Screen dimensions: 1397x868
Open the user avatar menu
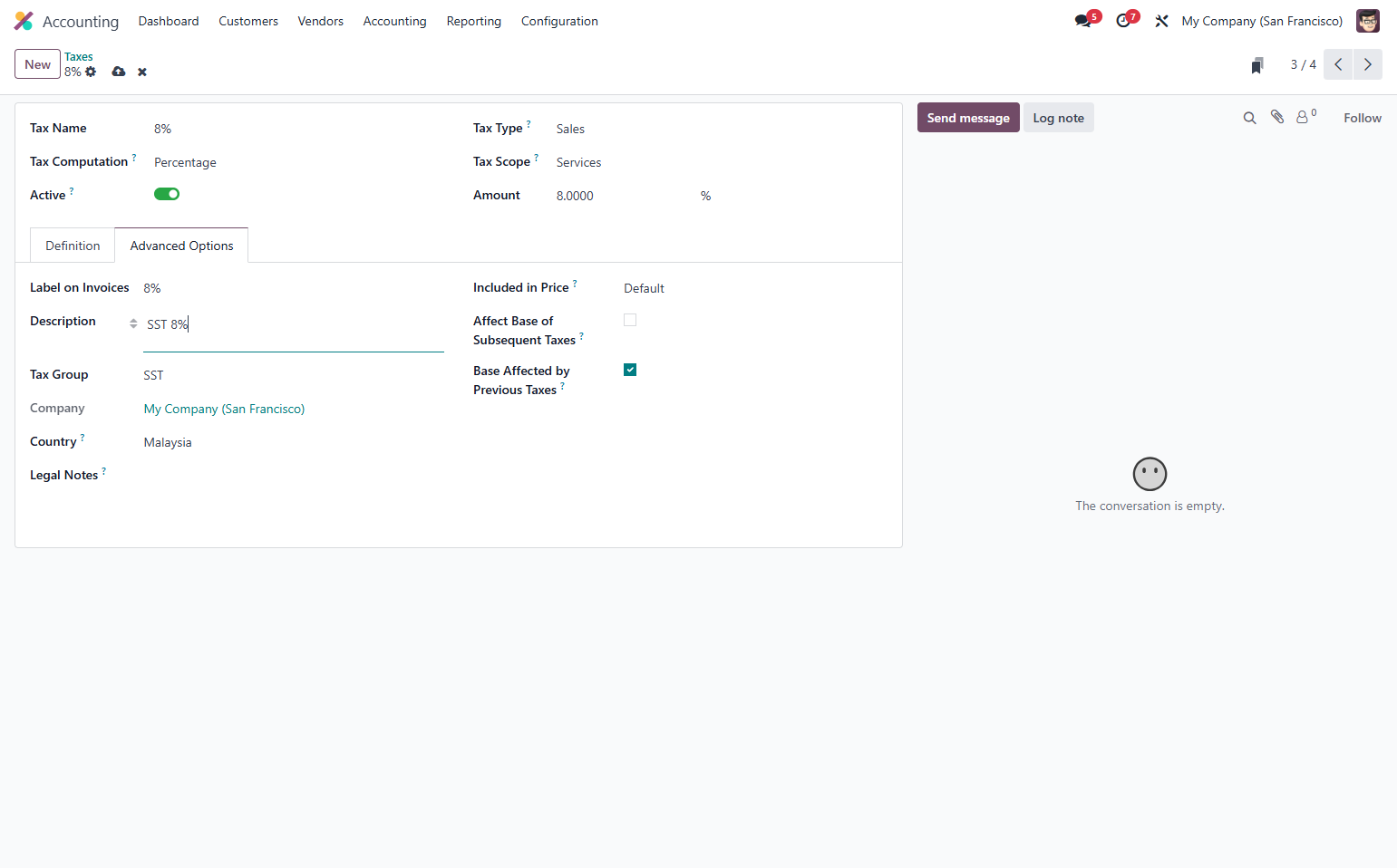[1367, 21]
